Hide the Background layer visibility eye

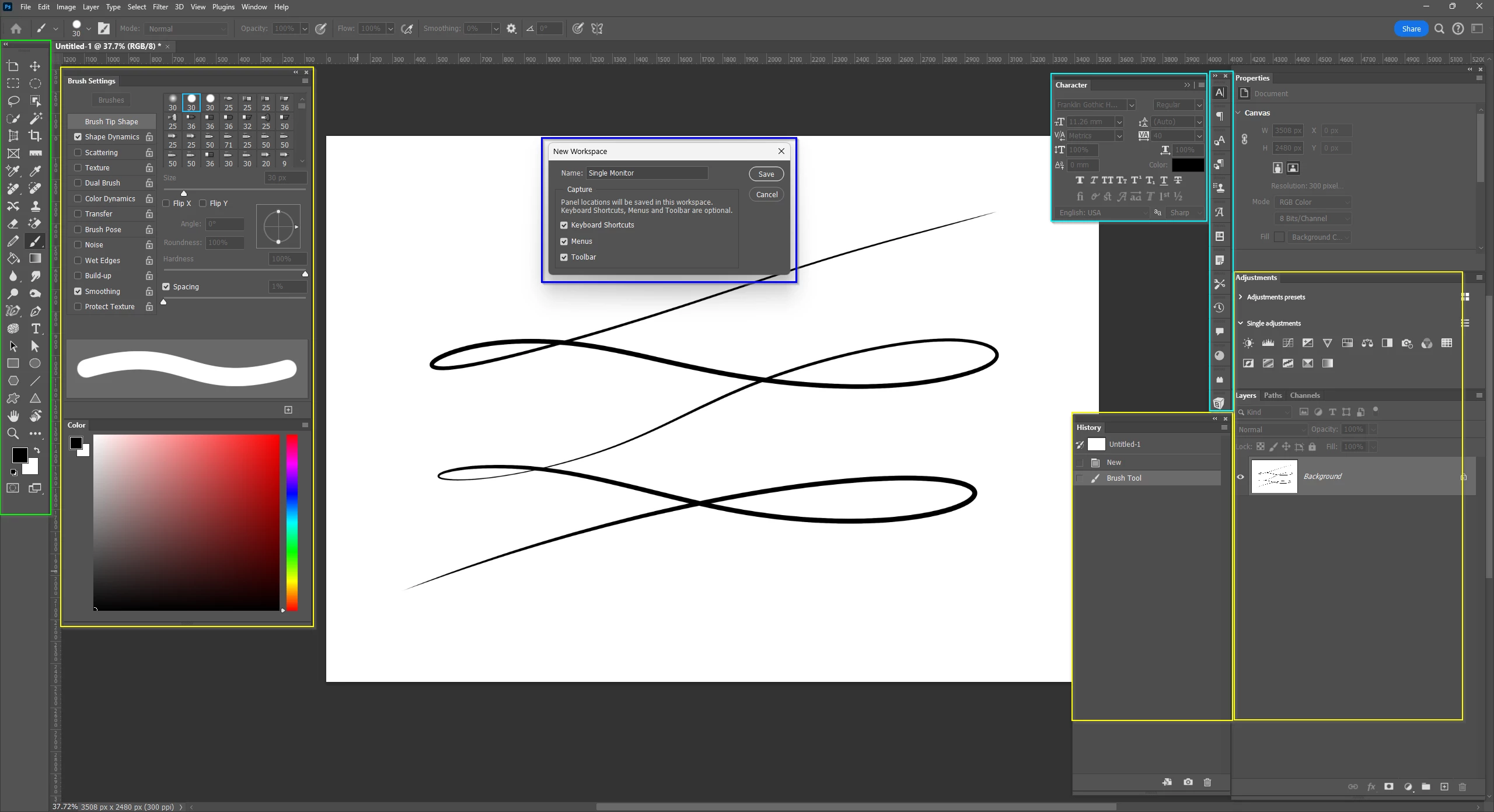click(1241, 477)
